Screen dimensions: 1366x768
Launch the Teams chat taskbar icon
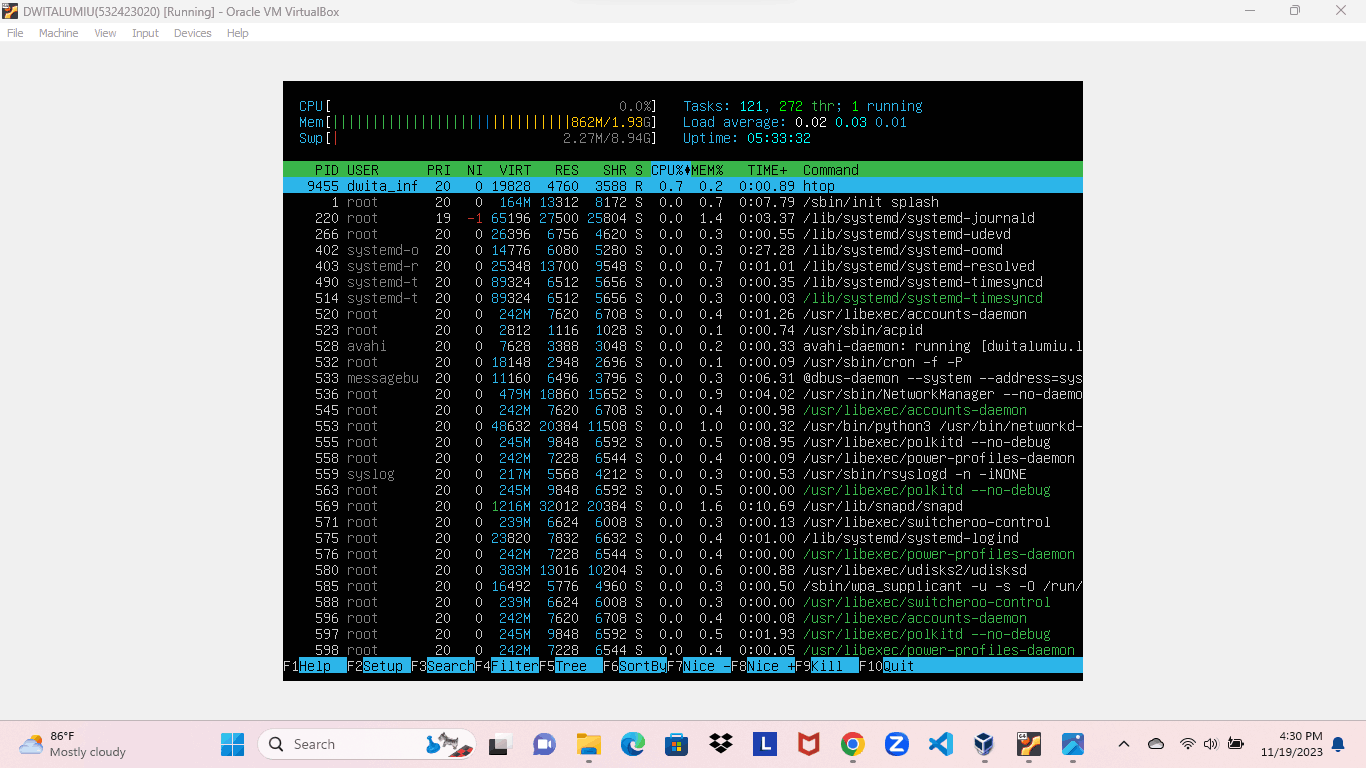click(544, 744)
